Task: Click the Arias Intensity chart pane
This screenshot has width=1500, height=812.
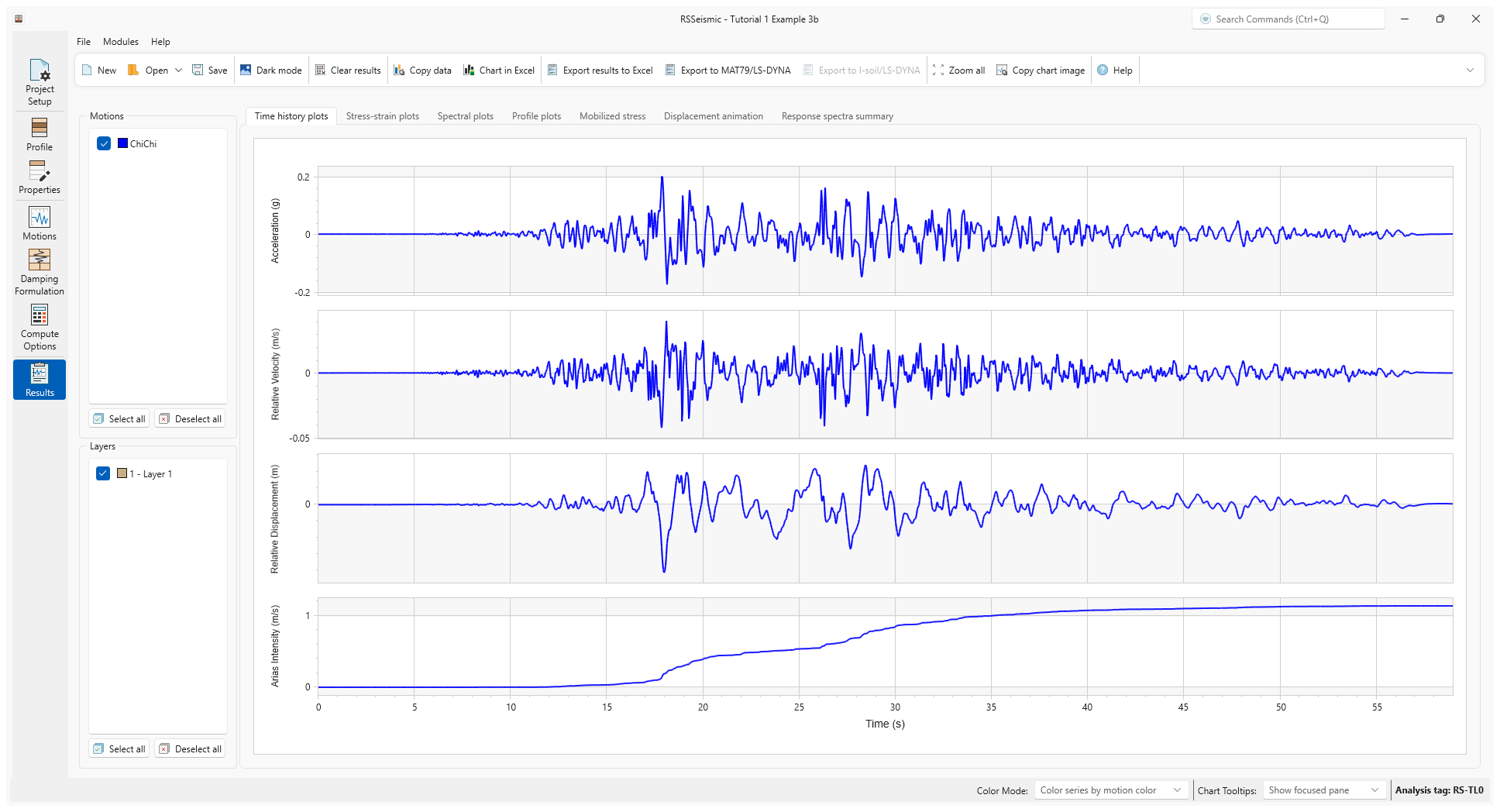Action: pyautogui.click(x=885, y=646)
